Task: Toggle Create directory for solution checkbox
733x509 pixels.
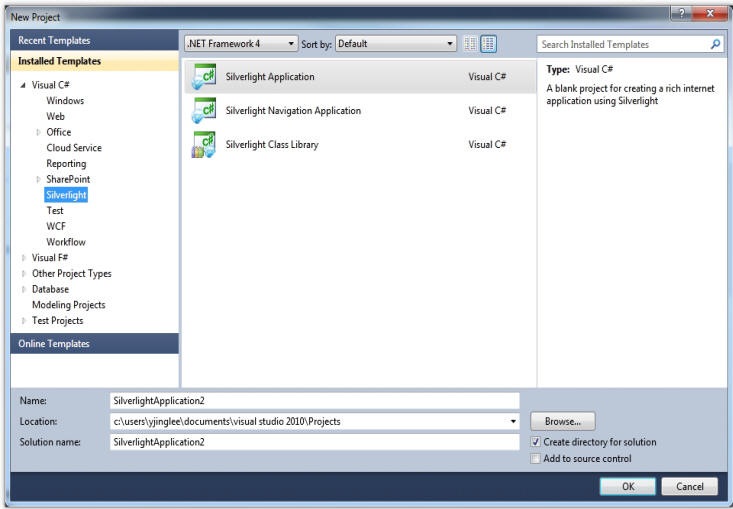Action: 536,442
